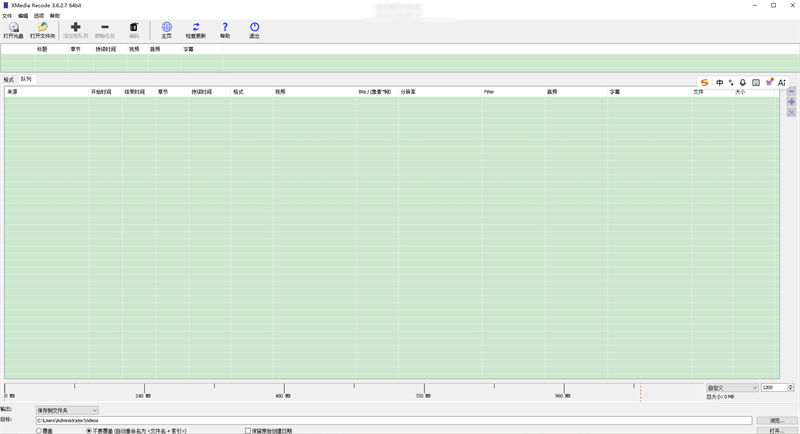Switch to the 格式 (Format) tab
The width and height of the screenshot is (800, 434).
9,79
